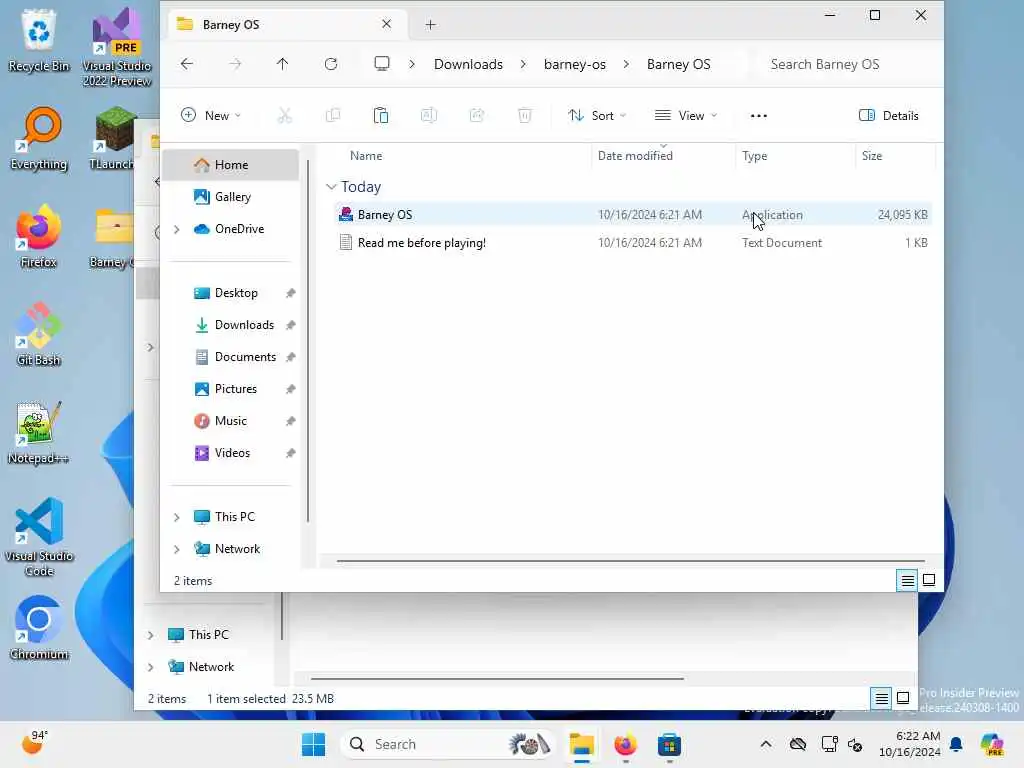Navigate to barney-os in breadcrumb

tap(575, 64)
